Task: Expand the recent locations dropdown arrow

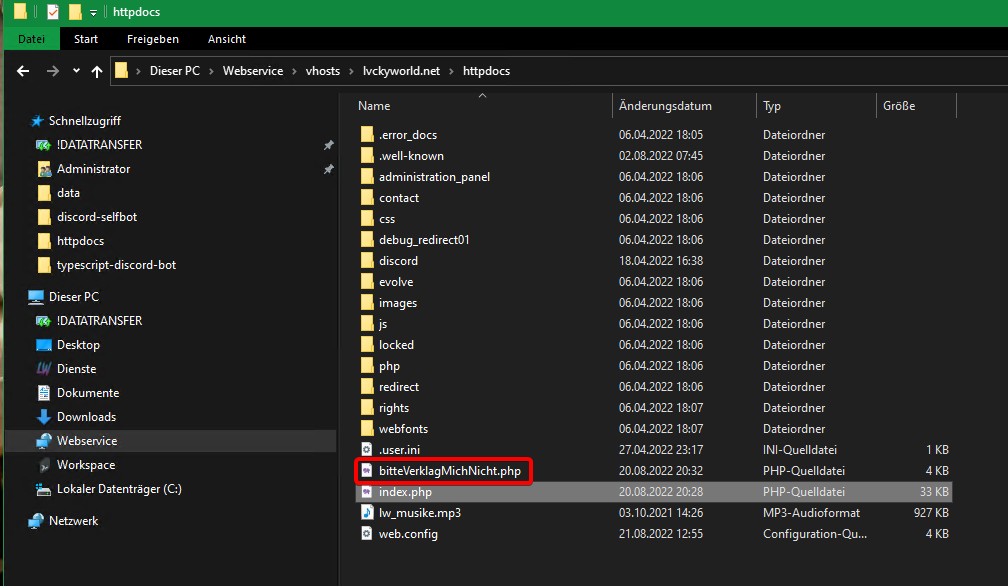Action: [76, 71]
